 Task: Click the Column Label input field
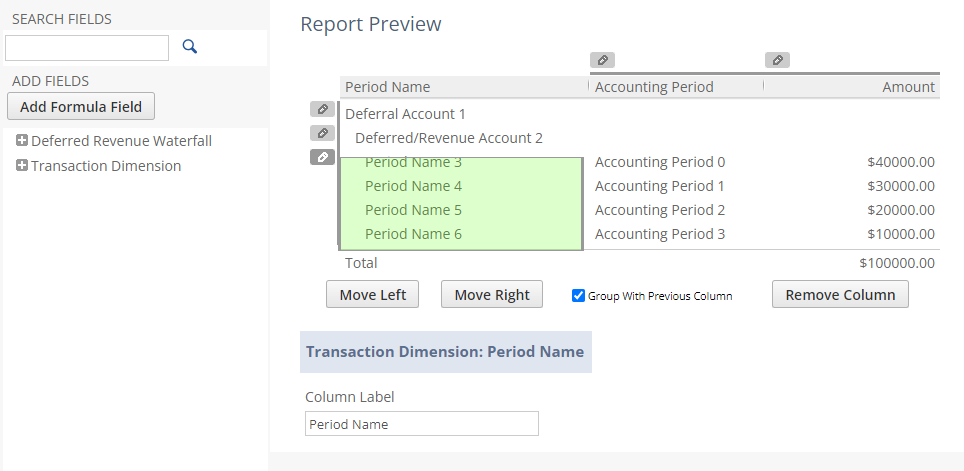click(x=422, y=424)
